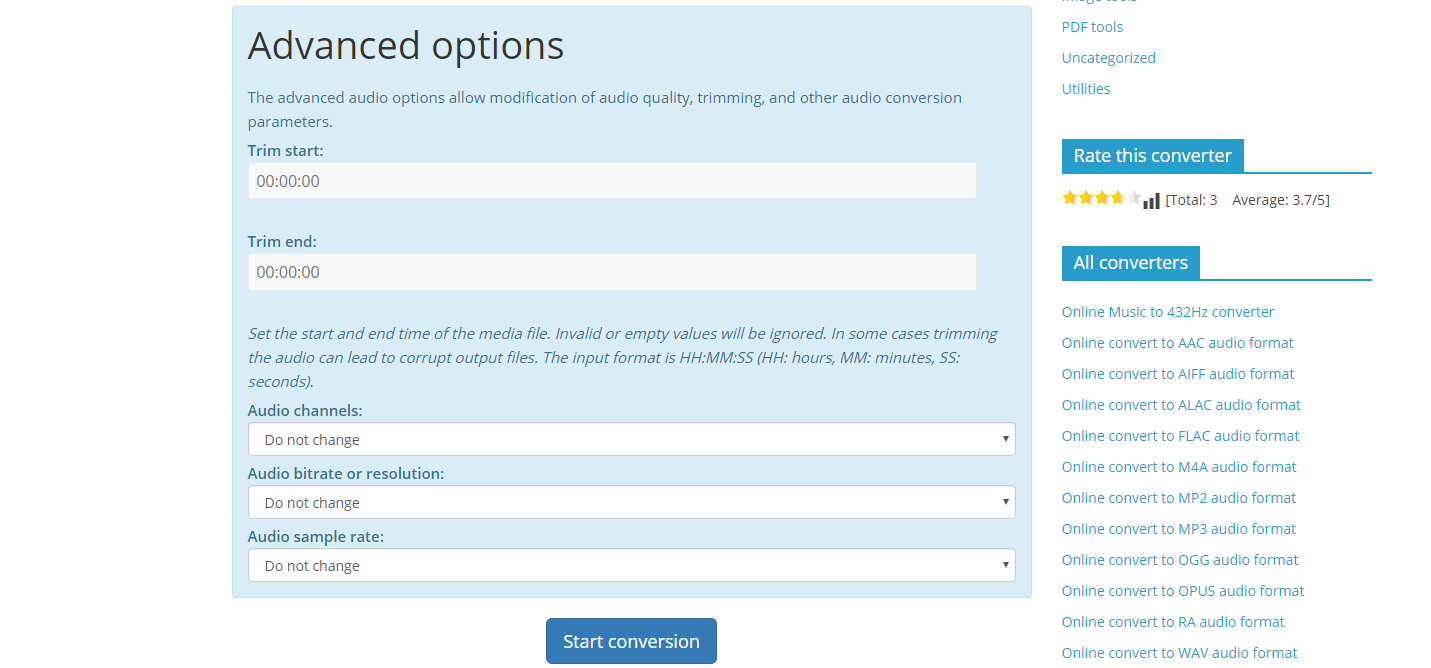Rate the converter three stars

(x=1102, y=198)
